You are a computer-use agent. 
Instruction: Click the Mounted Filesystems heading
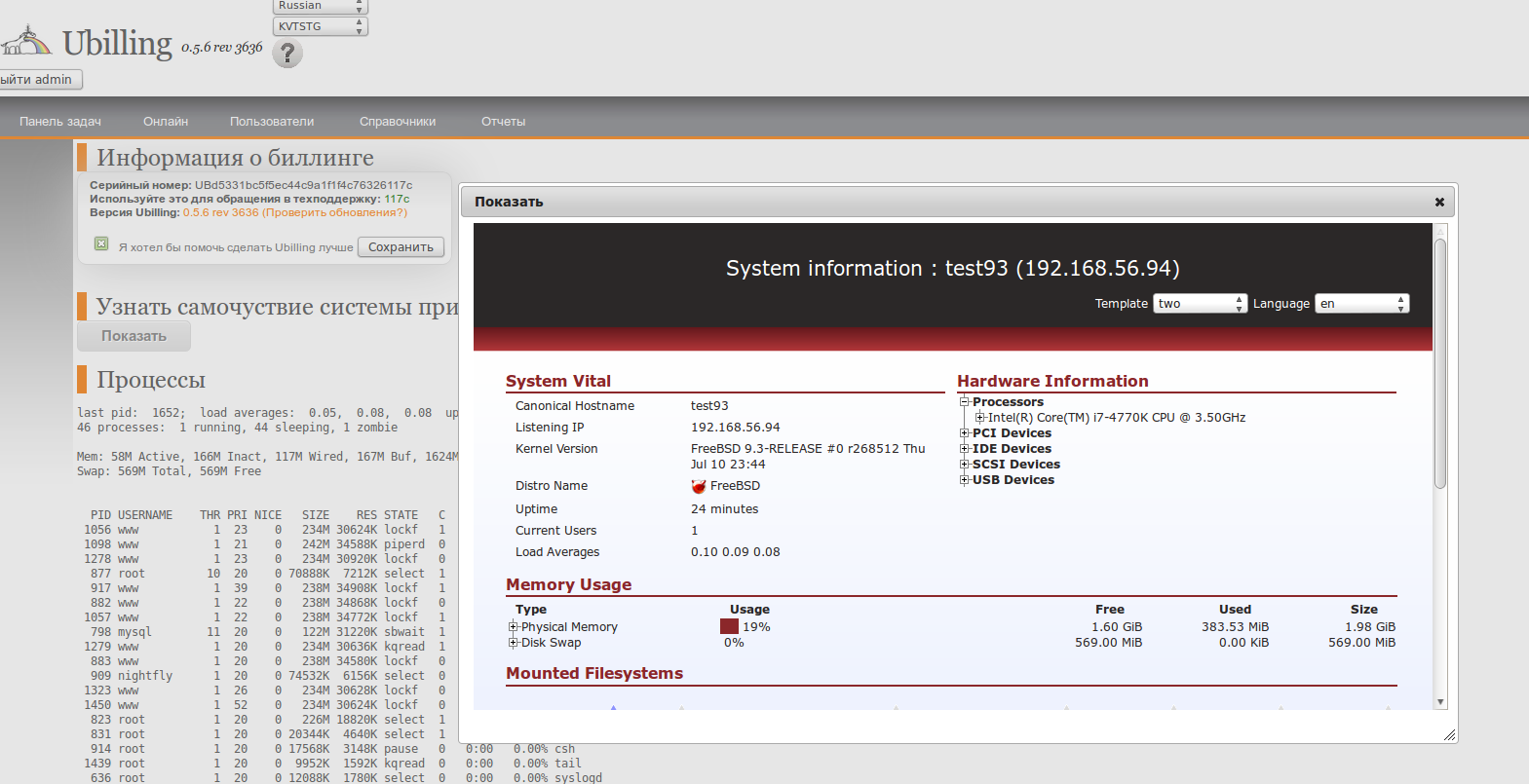coord(594,674)
